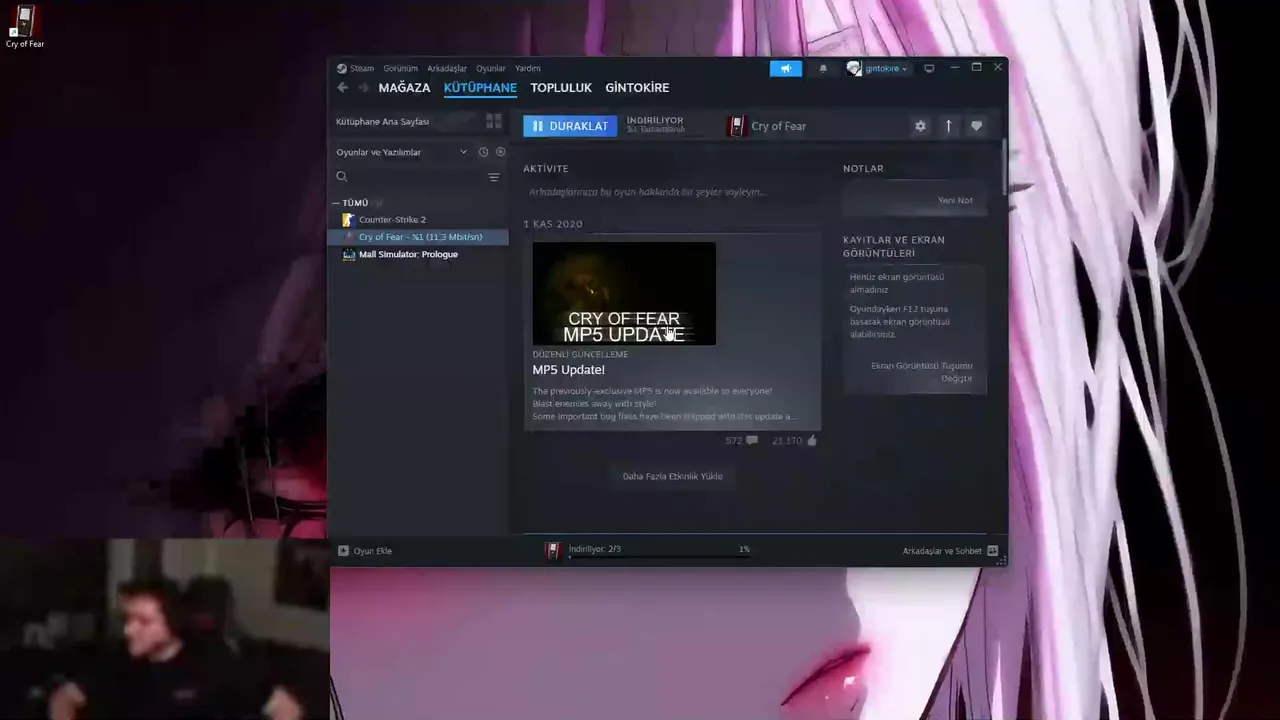Click the Cry of Fear header title
1280x720 pixels.
(x=778, y=126)
